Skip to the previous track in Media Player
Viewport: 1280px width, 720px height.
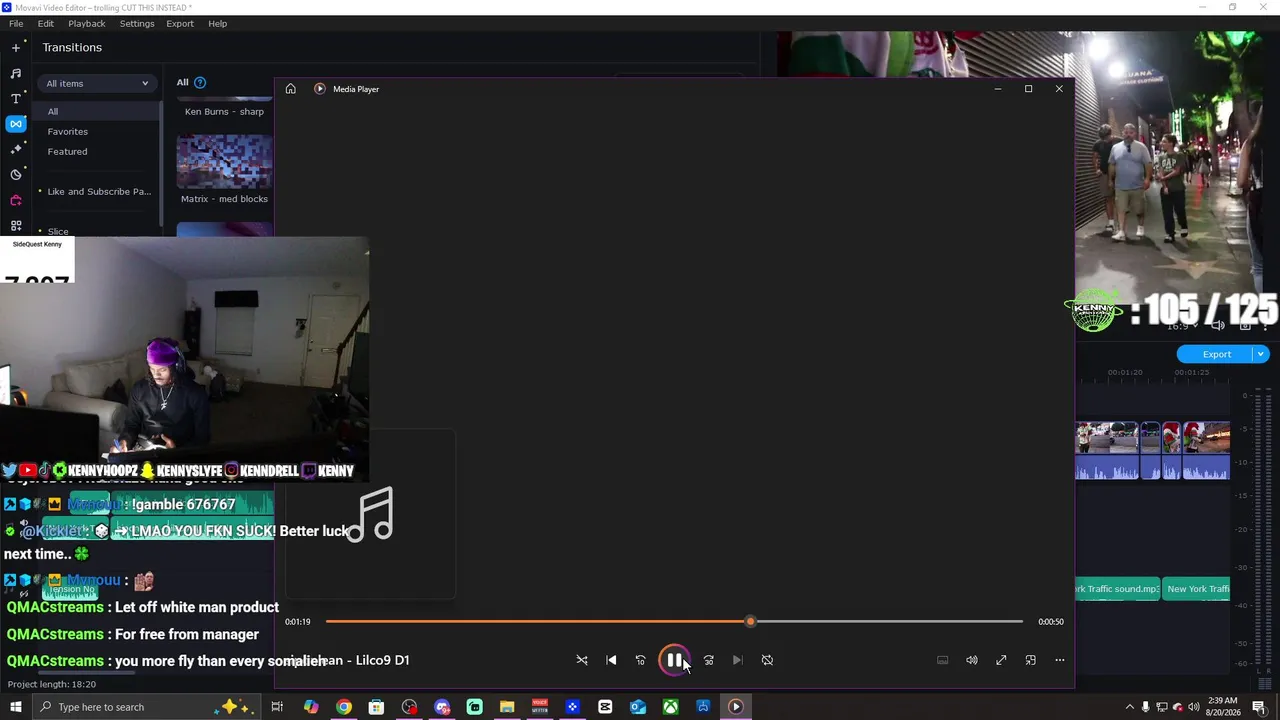click(x=612, y=660)
